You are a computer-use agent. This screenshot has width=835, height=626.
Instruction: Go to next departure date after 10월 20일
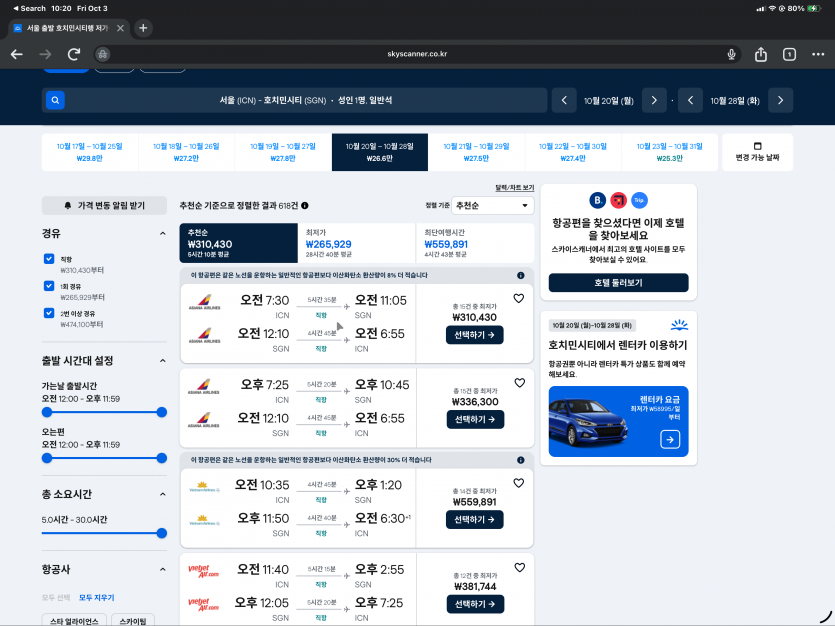653,100
